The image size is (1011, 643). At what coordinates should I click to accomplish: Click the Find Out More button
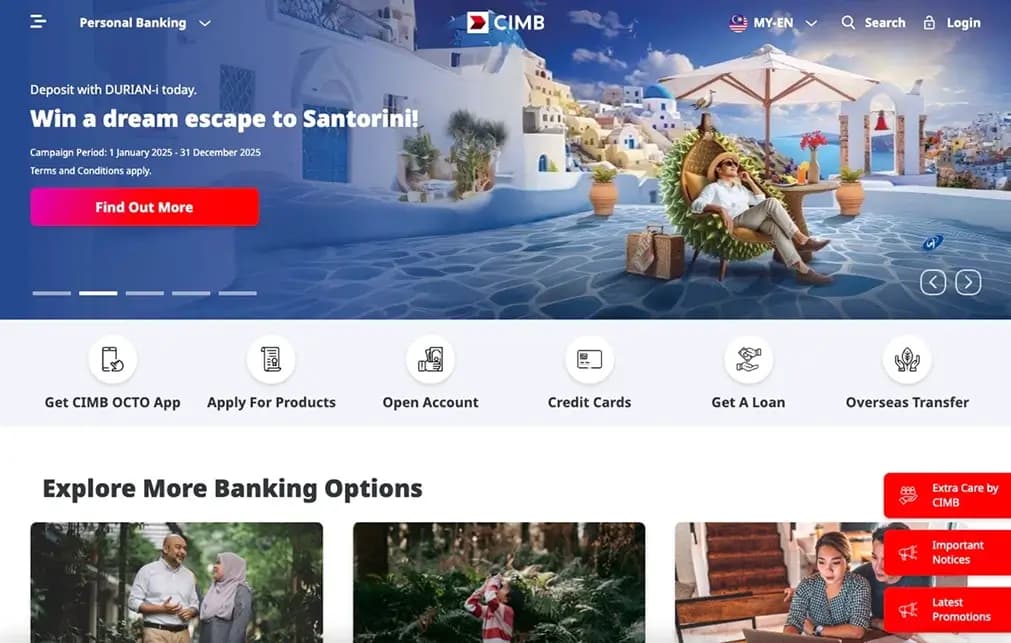point(144,207)
